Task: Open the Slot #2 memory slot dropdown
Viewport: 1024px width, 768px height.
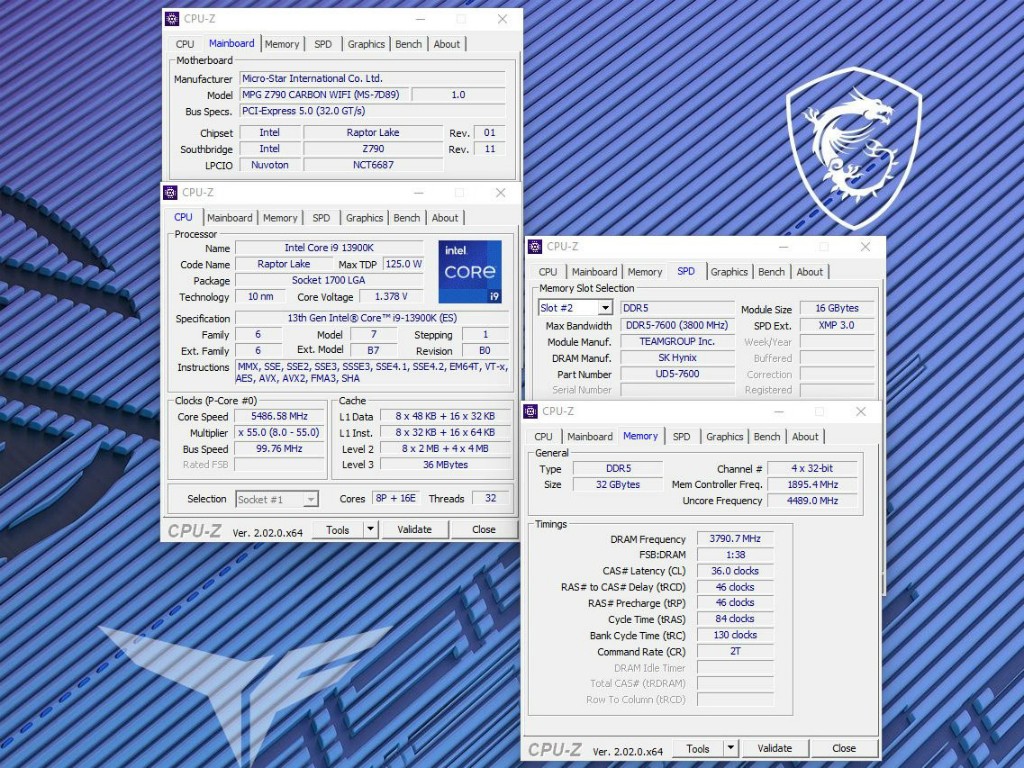Action: pyautogui.click(x=605, y=309)
